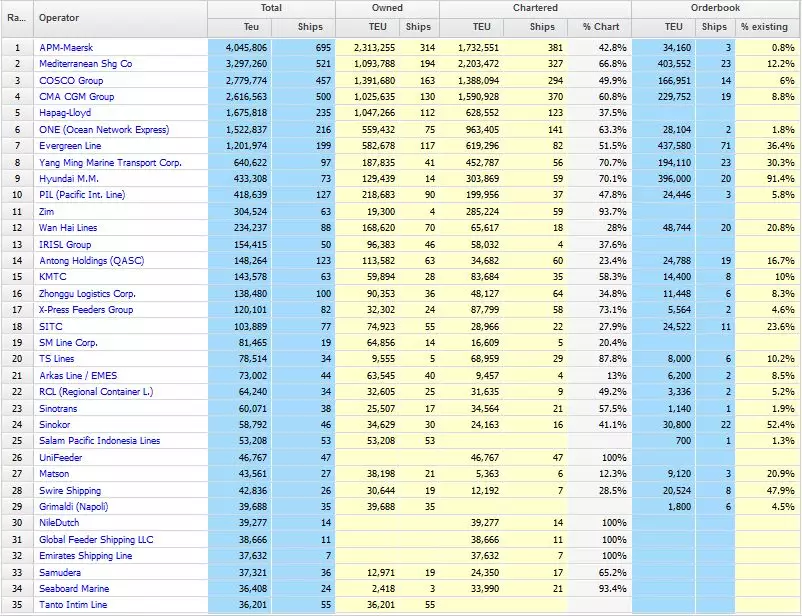Open the Hapag-Lloyd operator link

coord(66,113)
